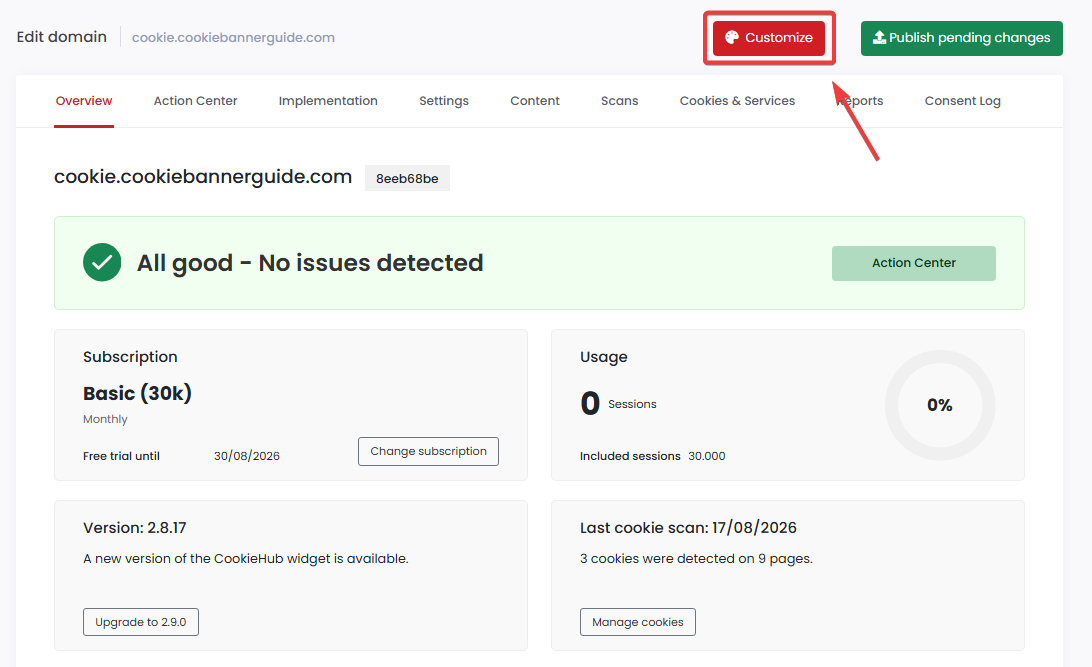Go to the Implementation tab
Screen dimensions: 1092x667
tap(328, 101)
